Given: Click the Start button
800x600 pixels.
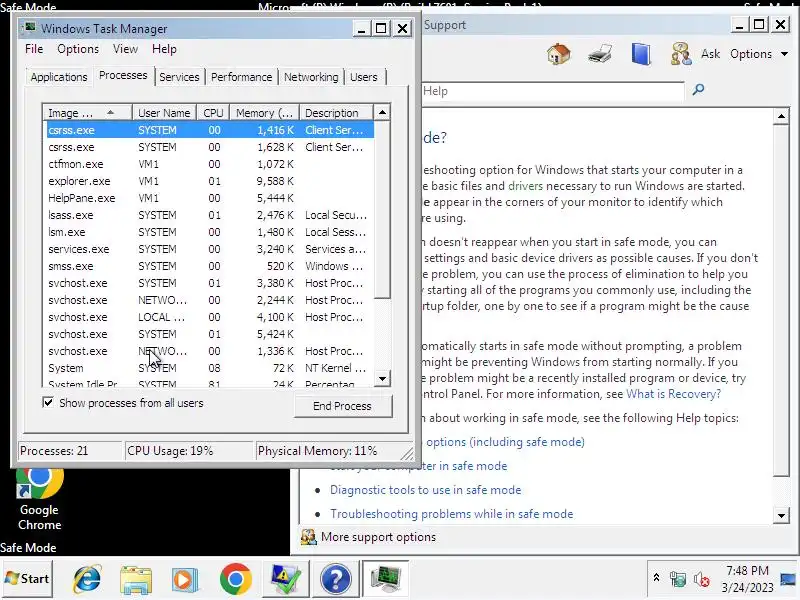Looking at the screenshot, I should tap(28, 579).
